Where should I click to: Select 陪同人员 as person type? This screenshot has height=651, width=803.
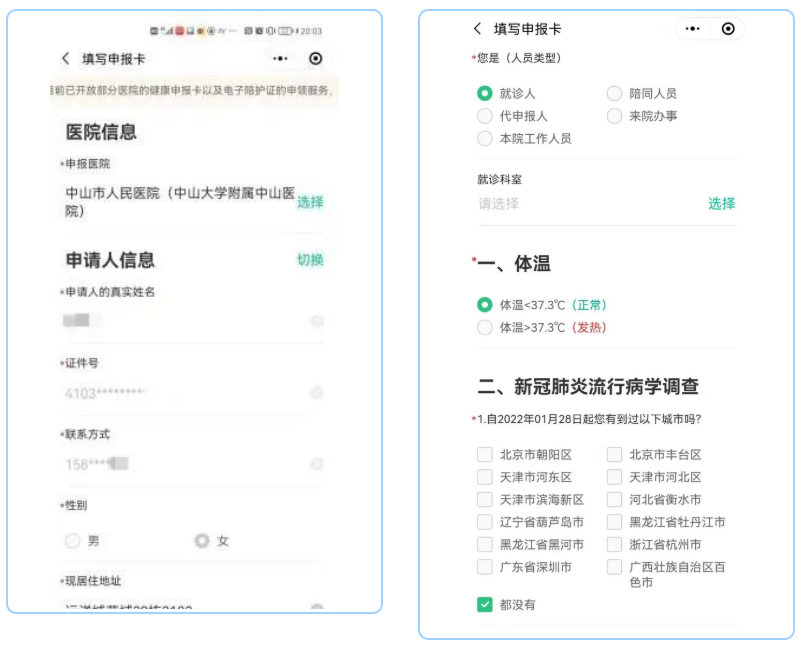615,94
